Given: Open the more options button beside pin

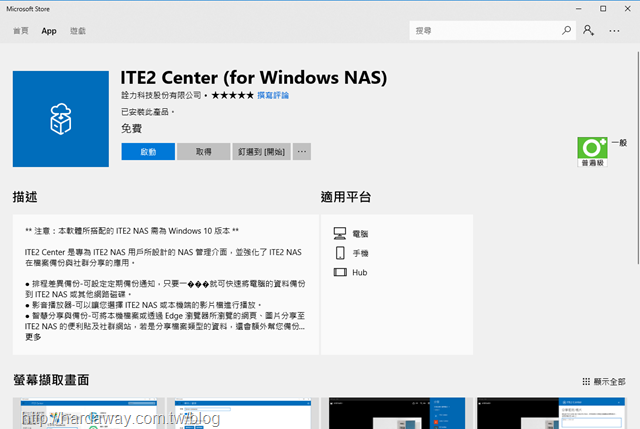Looking at the screenshot, I should tap(302, 152).
